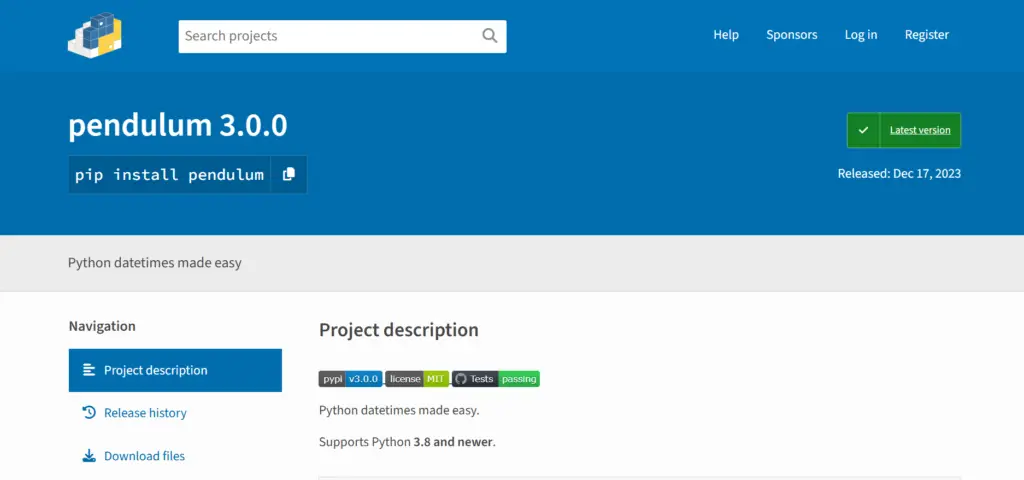Select the Project description tab

tap(175, 370)
